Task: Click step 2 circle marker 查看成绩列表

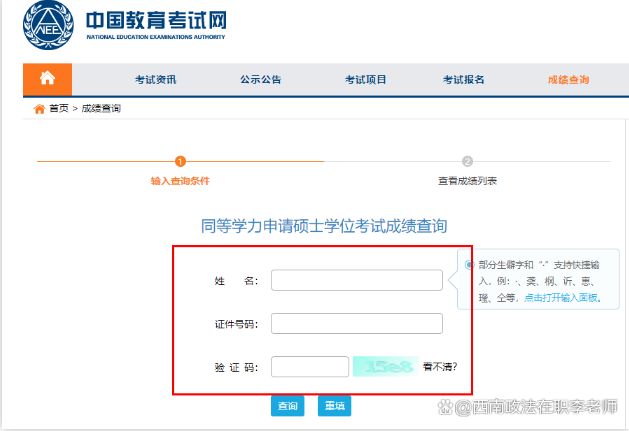Action: click(467, 161)
